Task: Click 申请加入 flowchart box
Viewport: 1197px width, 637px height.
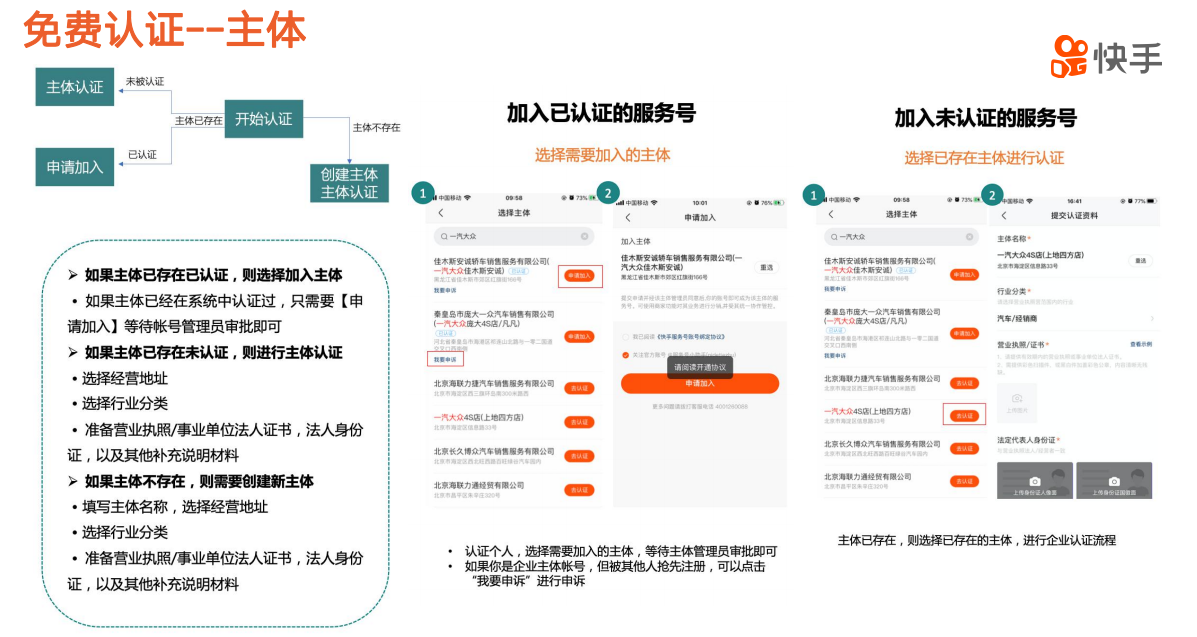Action: (x=75, y=167)
